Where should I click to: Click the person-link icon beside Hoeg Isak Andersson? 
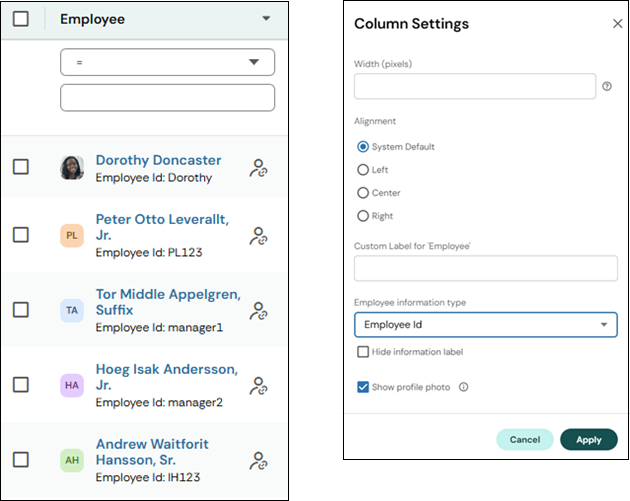258,385
